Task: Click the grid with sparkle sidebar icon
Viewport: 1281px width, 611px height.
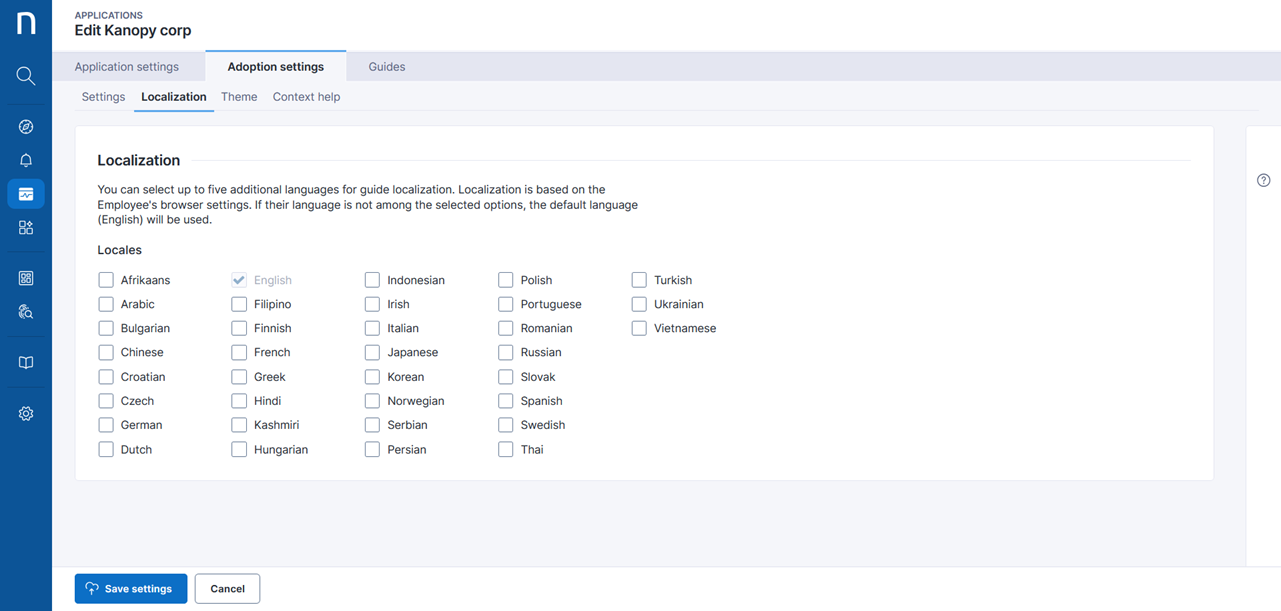Action: tap(26, 228)
